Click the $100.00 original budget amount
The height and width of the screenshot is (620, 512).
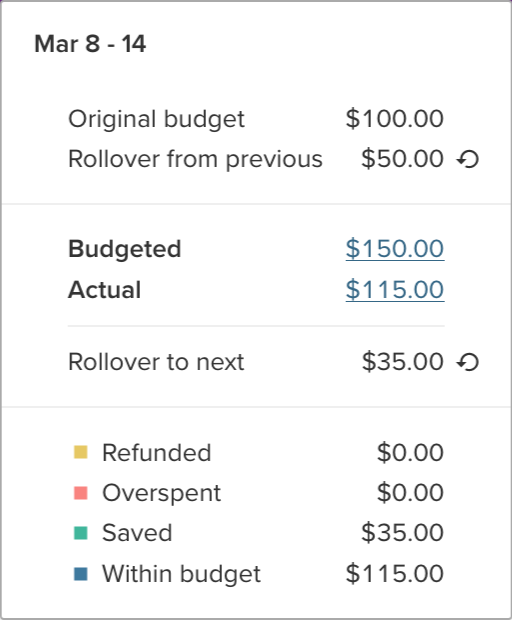coord(395,119)
